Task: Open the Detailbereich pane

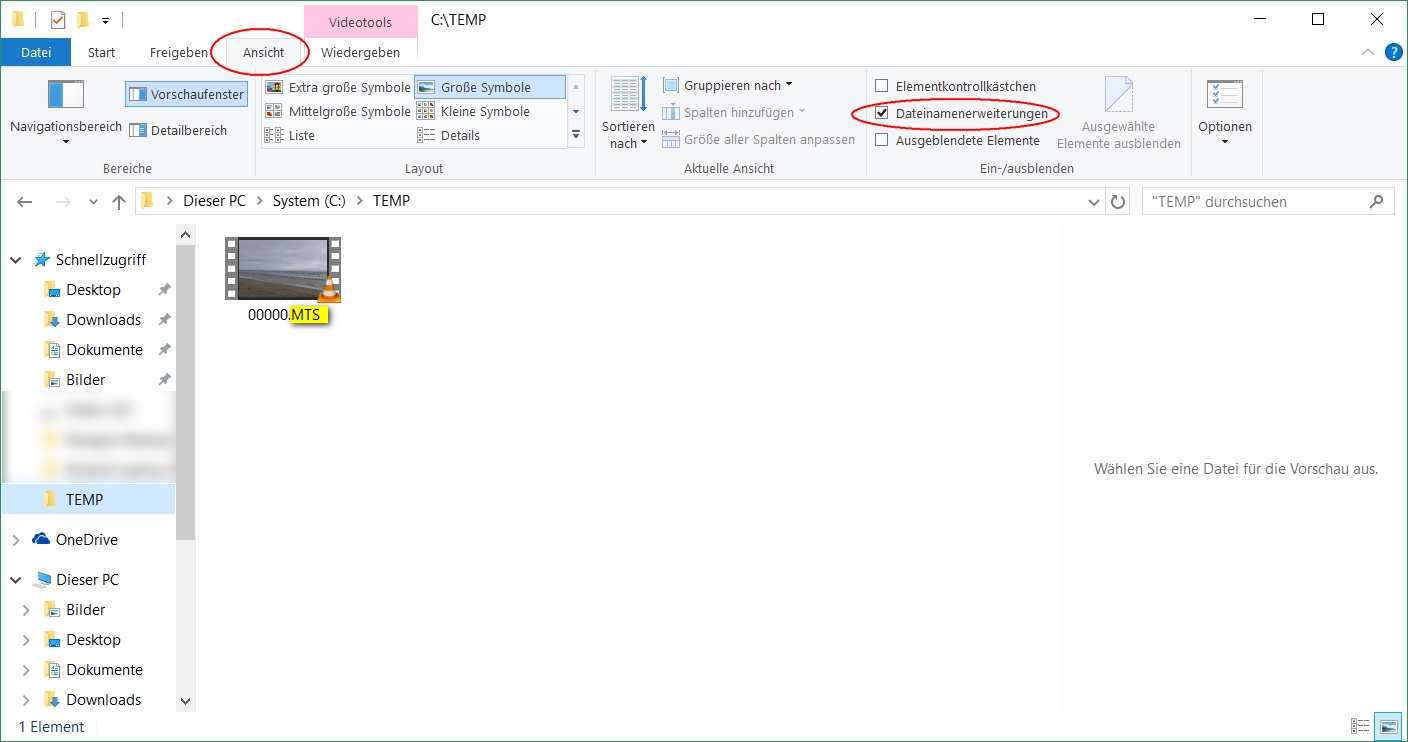Action: coord(177,130)
